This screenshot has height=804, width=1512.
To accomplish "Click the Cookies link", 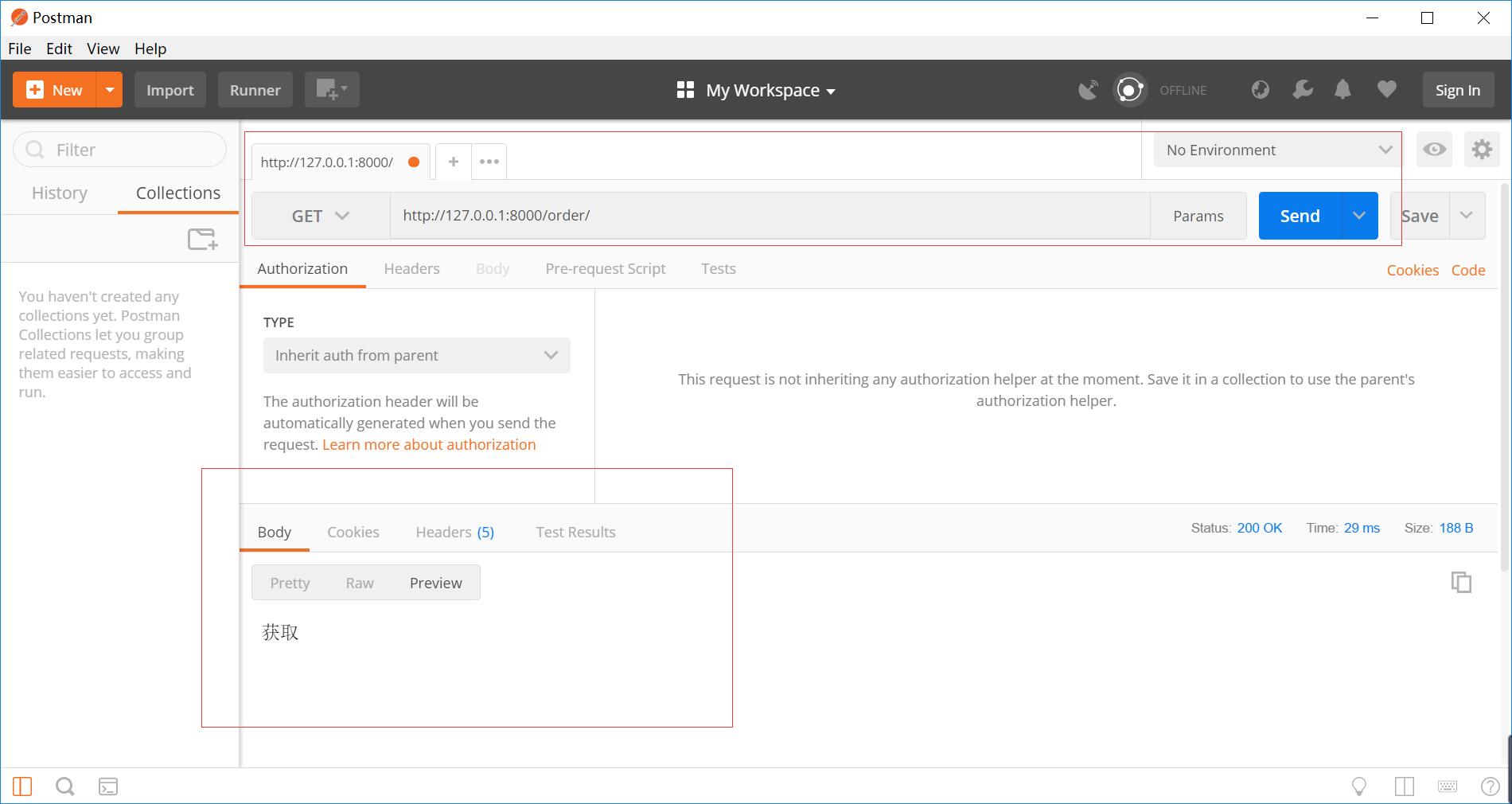I will click(1413, 270).
